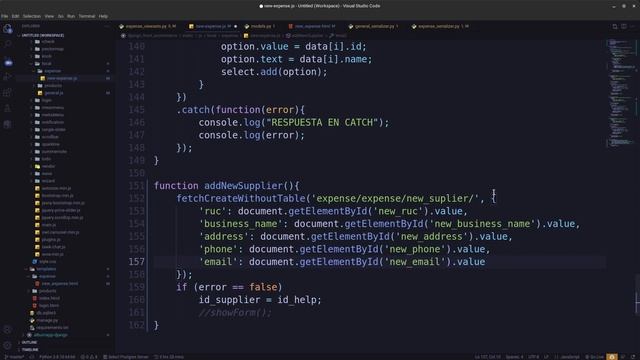Viewport: 640px width, 360px height.
Task: Open the Explorer panel more actions ellipsis
Action: (107, 26)
